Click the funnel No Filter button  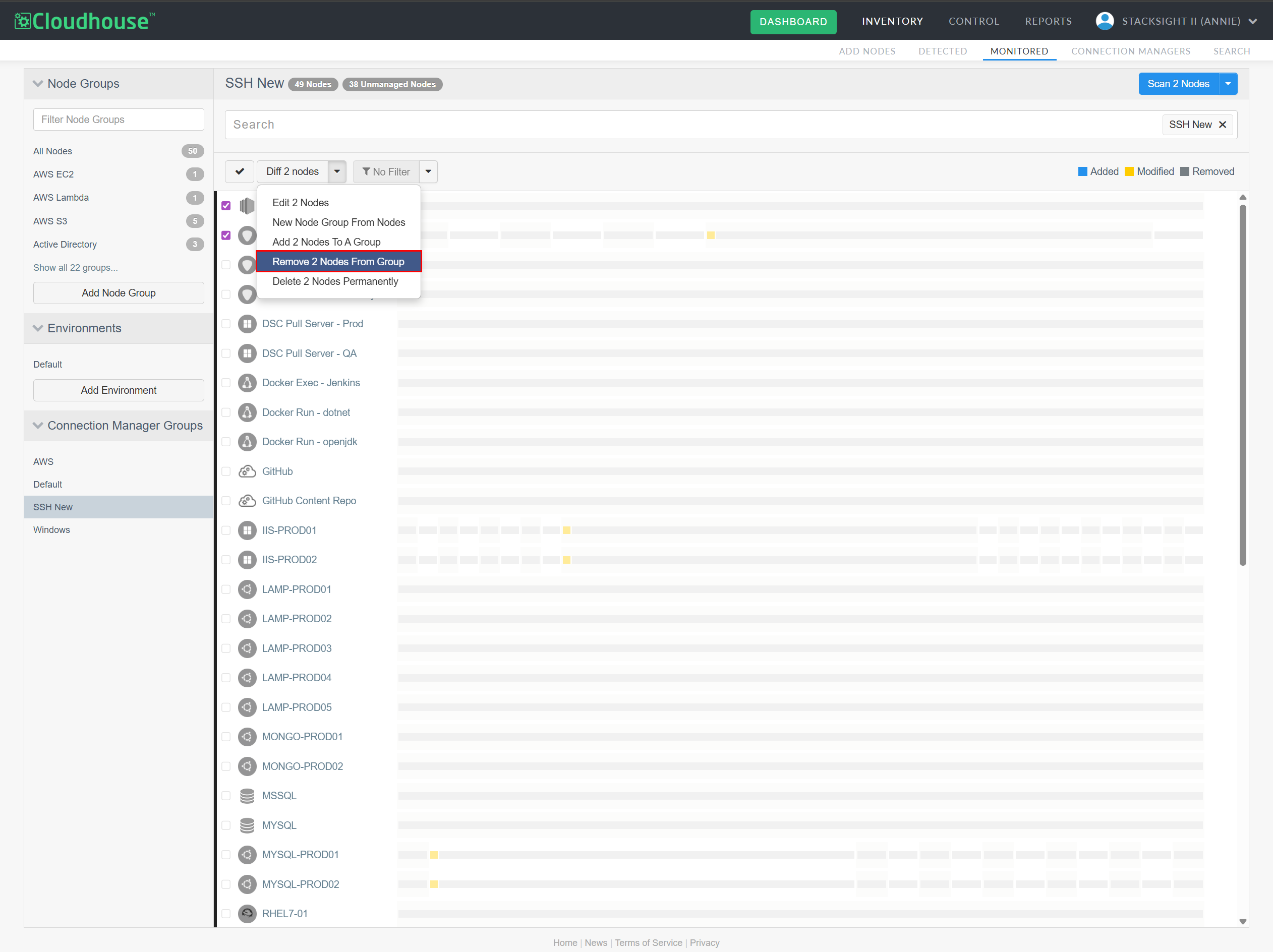386,171
